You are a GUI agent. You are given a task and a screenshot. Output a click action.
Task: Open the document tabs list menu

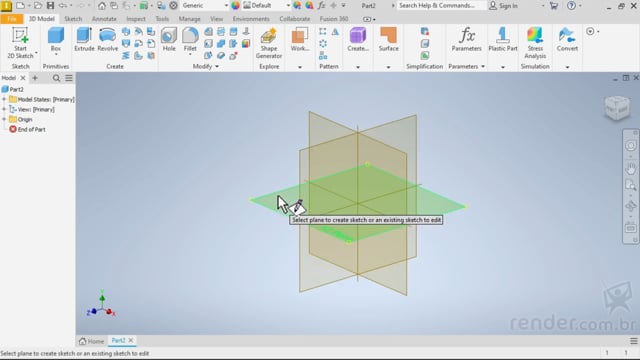633,341
